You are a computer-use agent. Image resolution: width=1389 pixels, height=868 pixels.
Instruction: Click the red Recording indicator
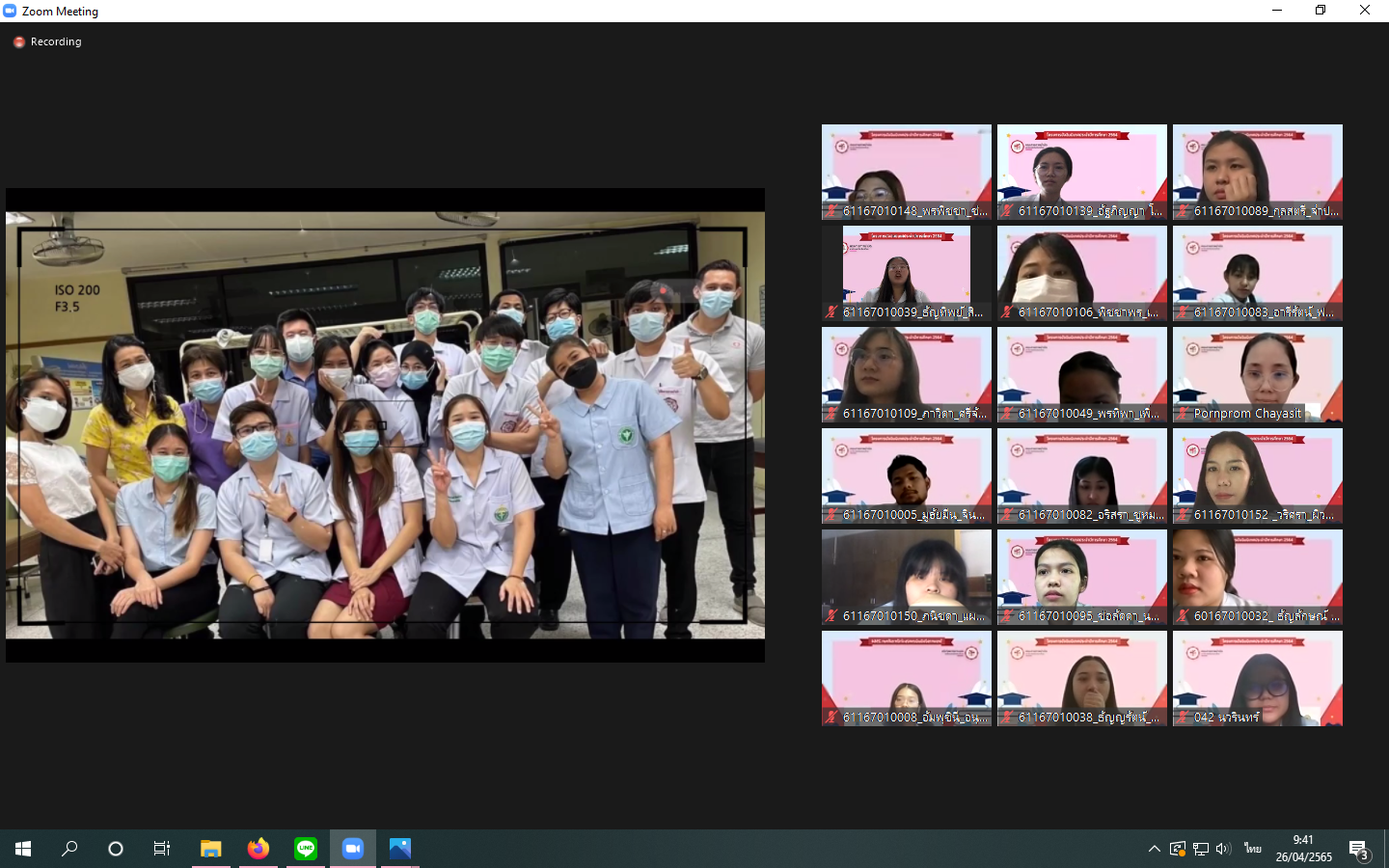click(19, 42)
